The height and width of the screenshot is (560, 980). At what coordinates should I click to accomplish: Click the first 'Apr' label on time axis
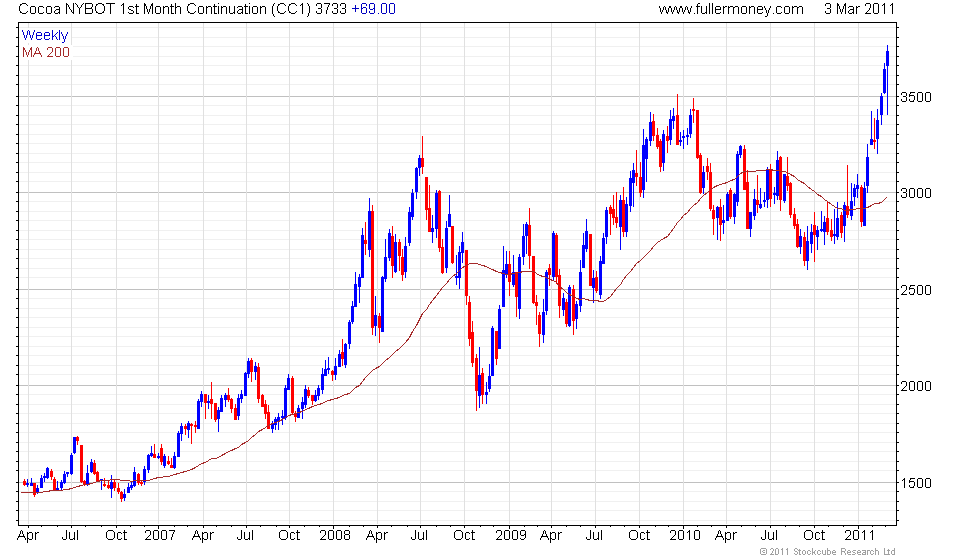(x=28, y=536)
